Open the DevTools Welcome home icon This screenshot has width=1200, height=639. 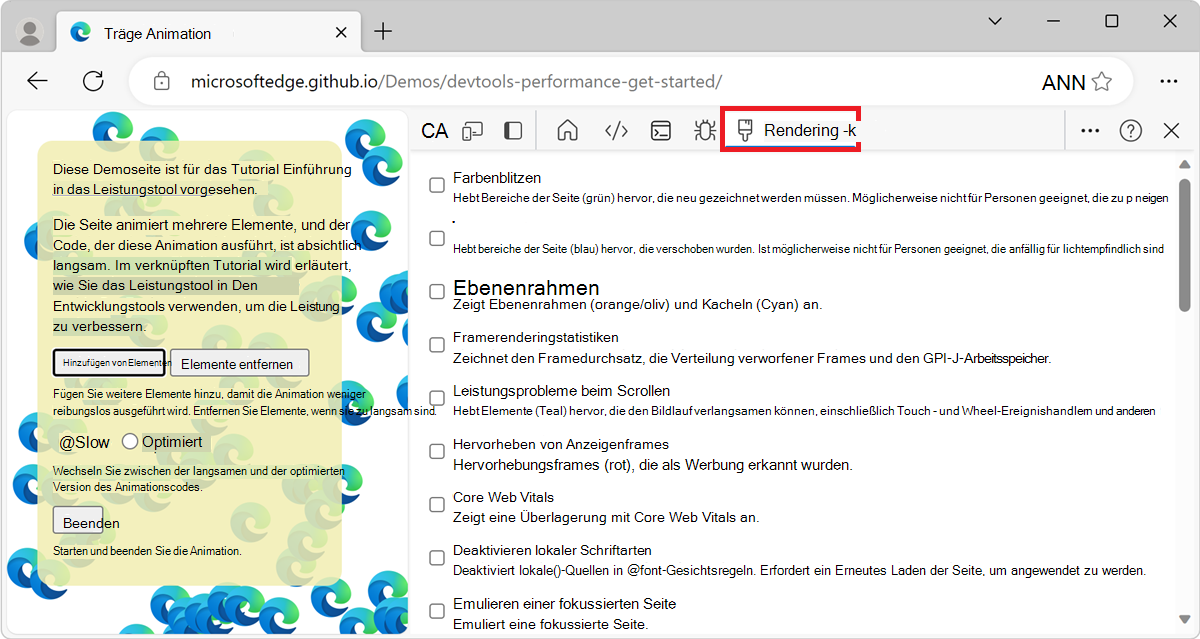click(x=566, y=130)
